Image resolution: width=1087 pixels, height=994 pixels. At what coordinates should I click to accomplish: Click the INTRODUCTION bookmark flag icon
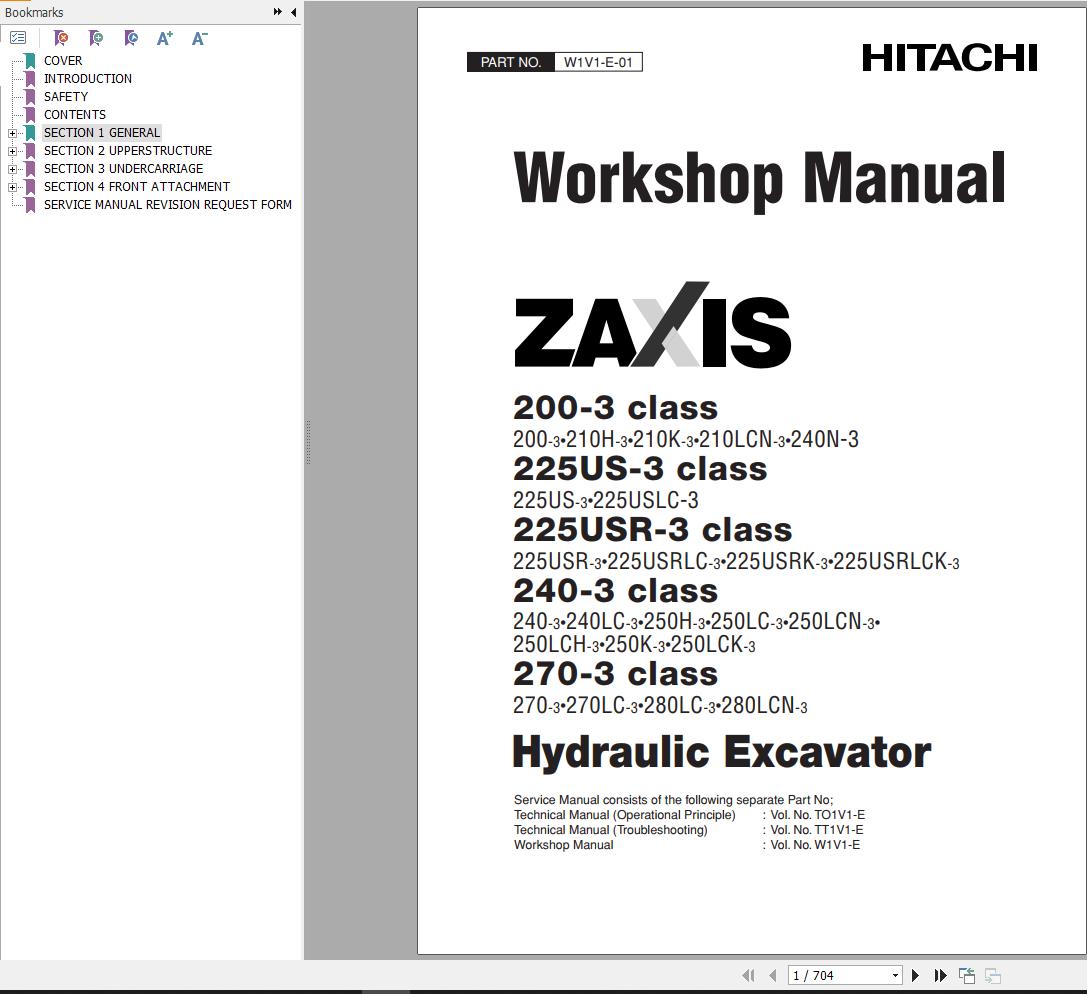[30, 79]
